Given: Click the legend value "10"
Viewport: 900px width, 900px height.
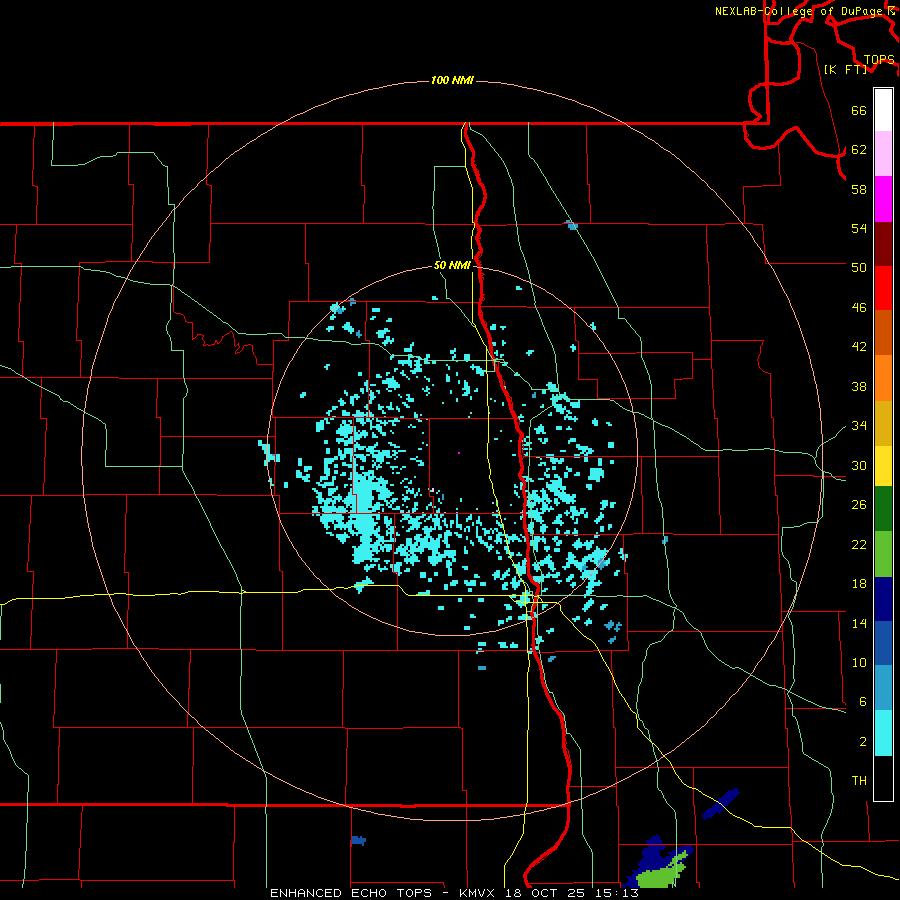Looking at the screenshot, I should [859, 662].
